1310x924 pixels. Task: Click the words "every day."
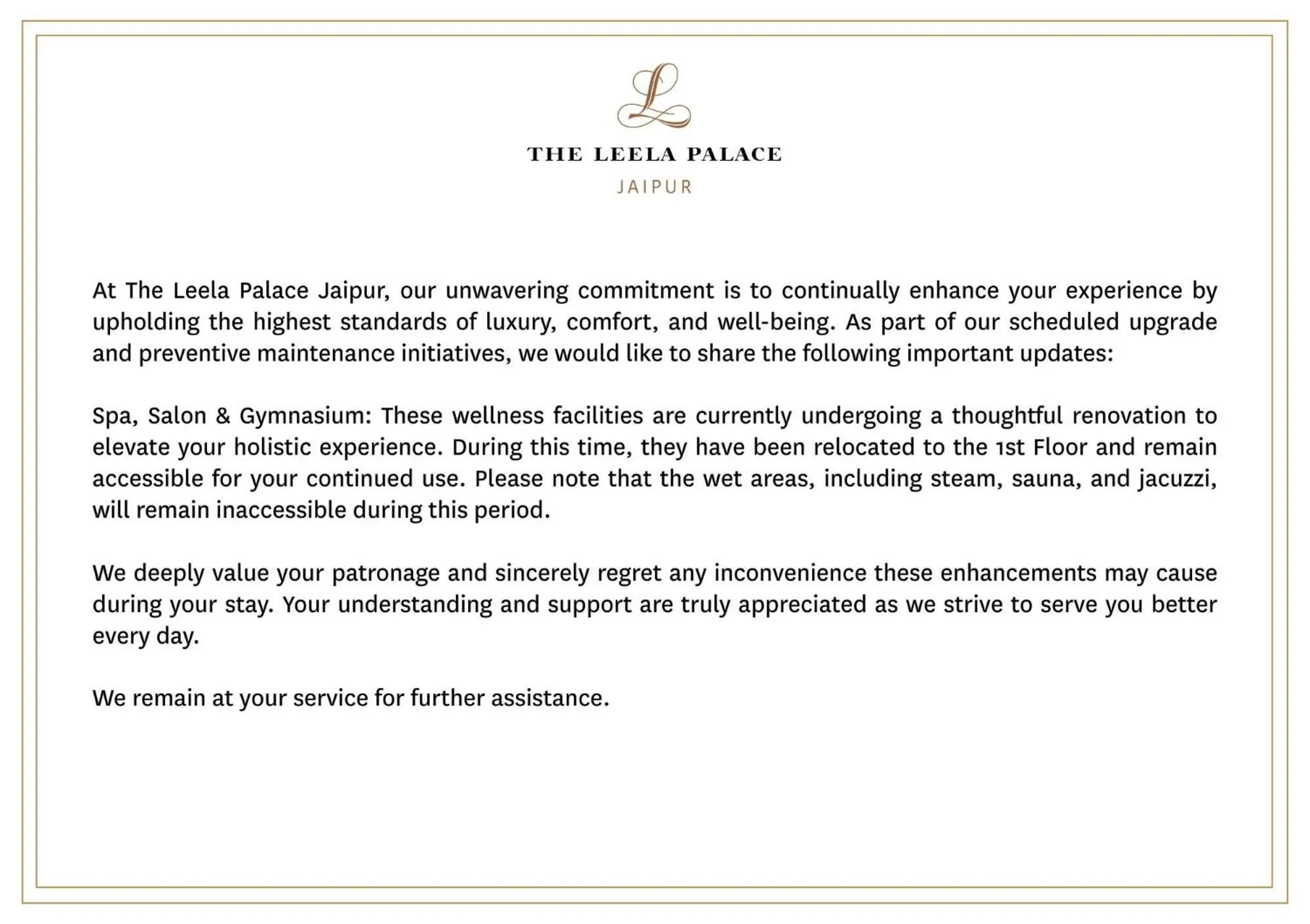tap(145, 636)
